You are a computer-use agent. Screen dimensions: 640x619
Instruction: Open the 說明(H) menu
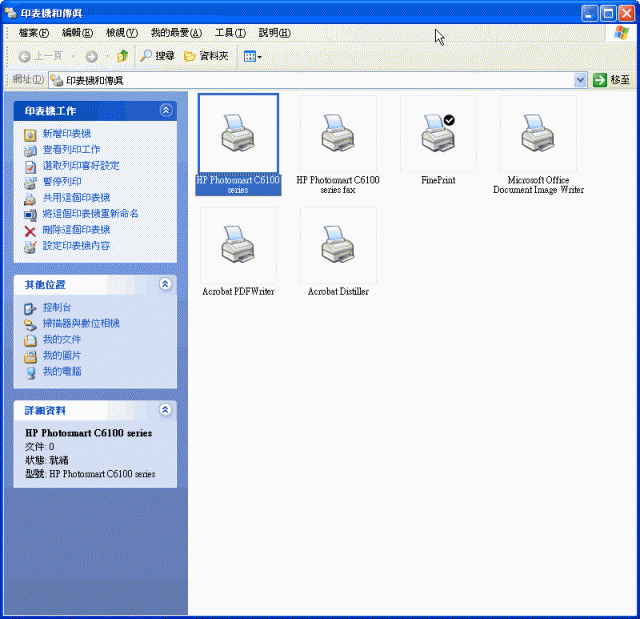[274, 33]
